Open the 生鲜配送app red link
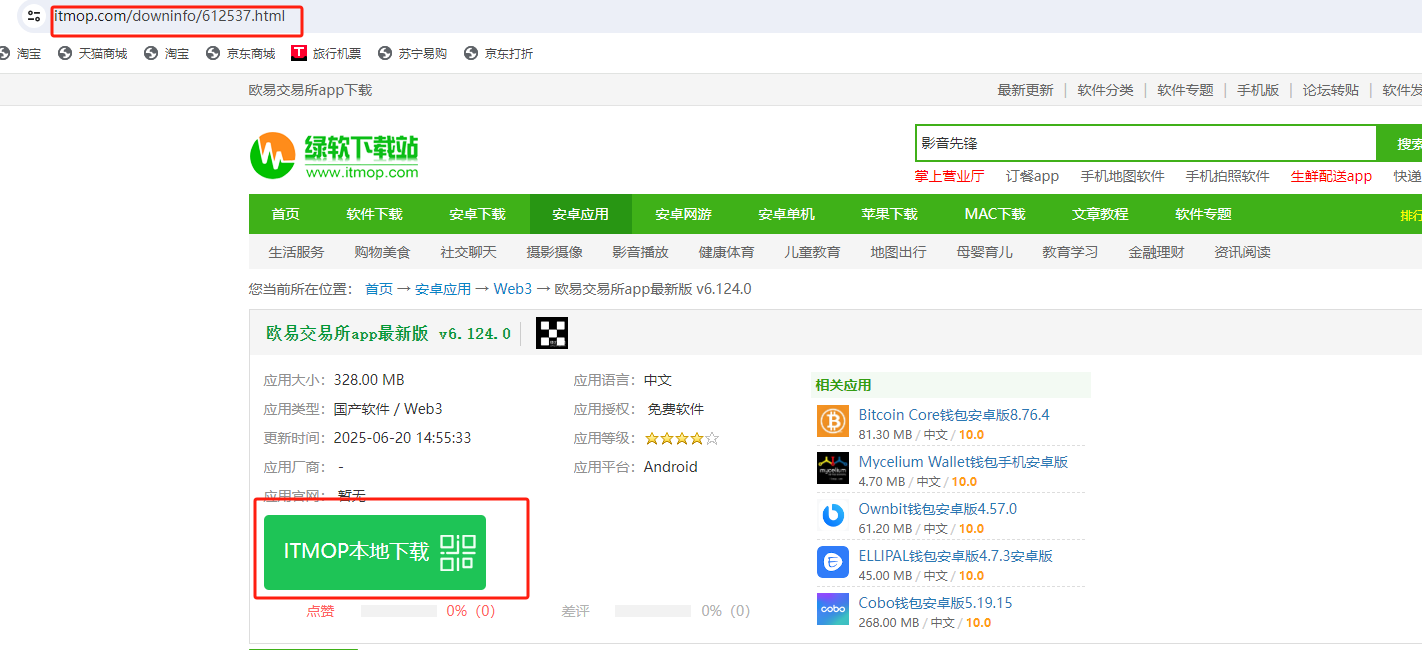 click(x=1331, y=176)
